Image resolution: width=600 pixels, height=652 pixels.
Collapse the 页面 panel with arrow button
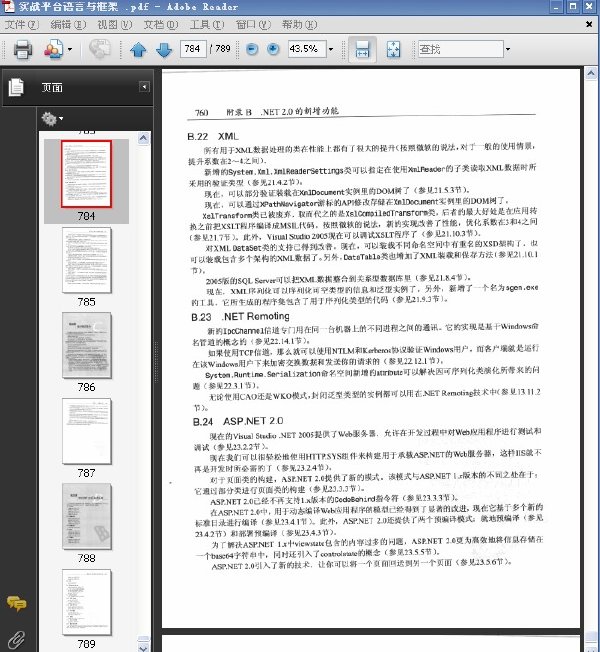pos(144,87)
